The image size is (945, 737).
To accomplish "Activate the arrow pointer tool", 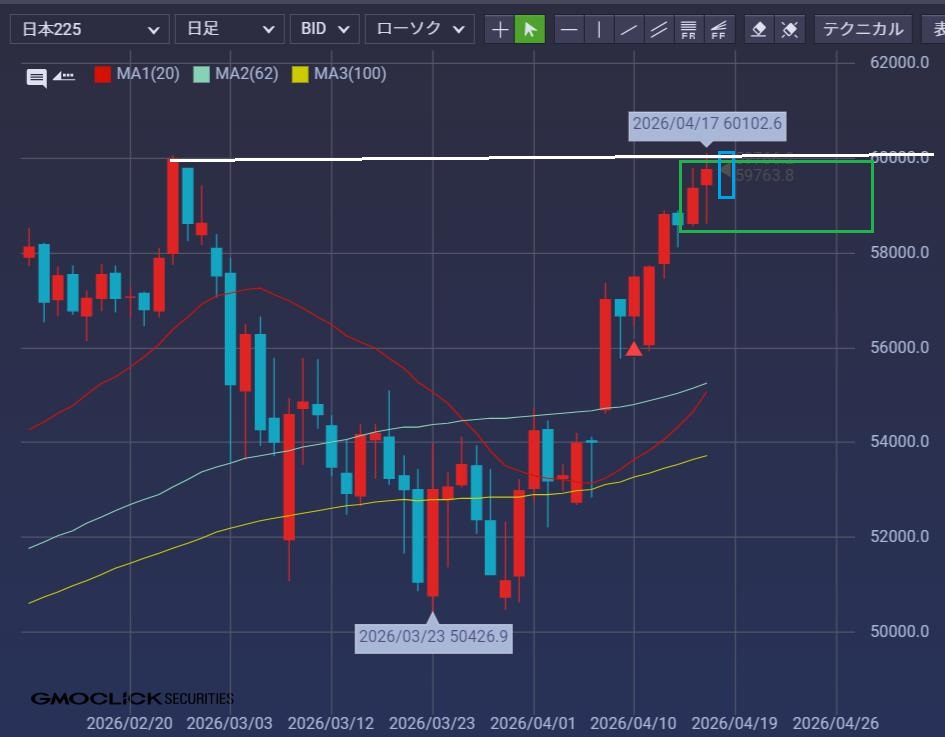I will click(530, 29).
